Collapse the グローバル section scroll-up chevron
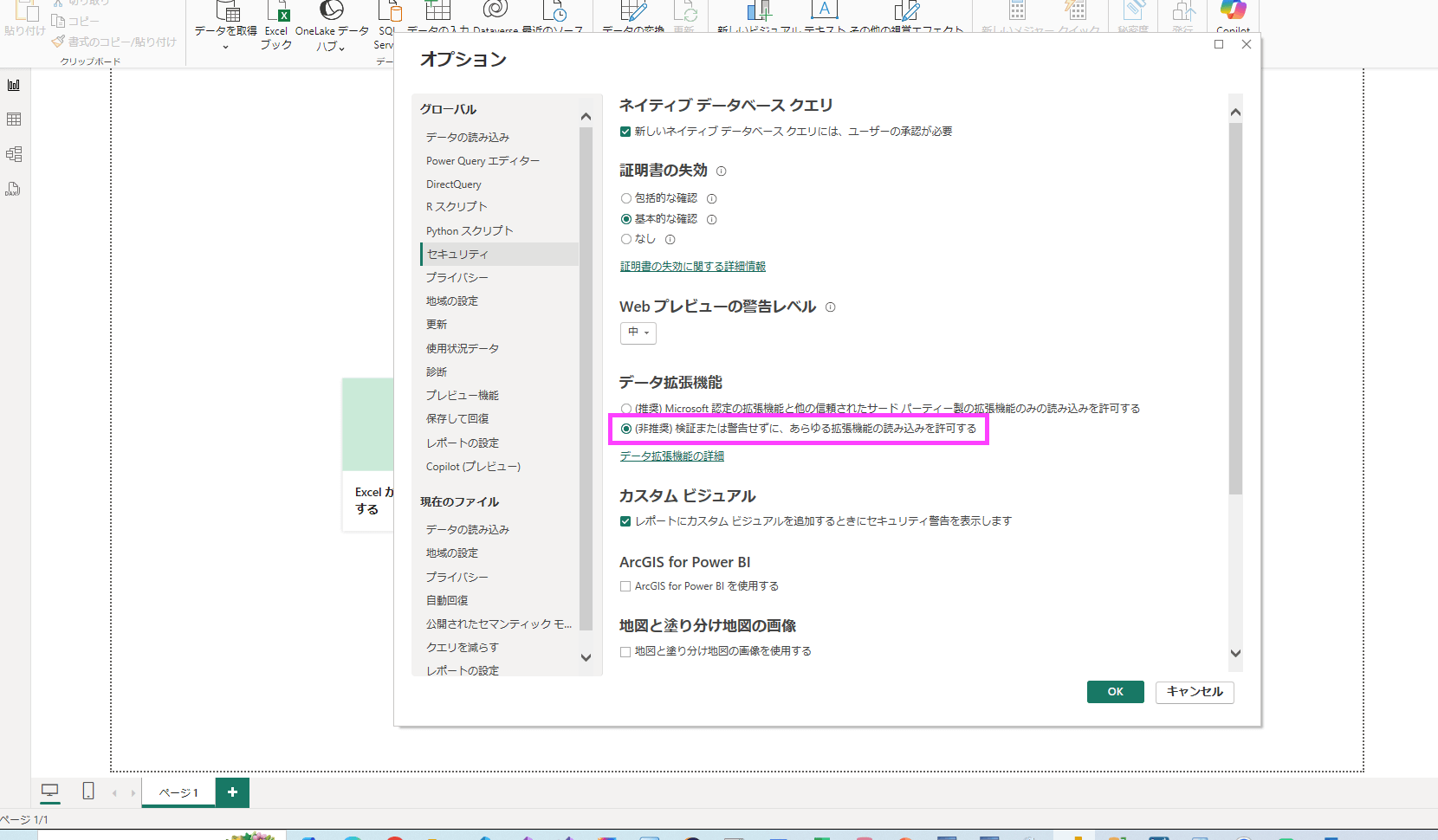 tap(586, 117)
